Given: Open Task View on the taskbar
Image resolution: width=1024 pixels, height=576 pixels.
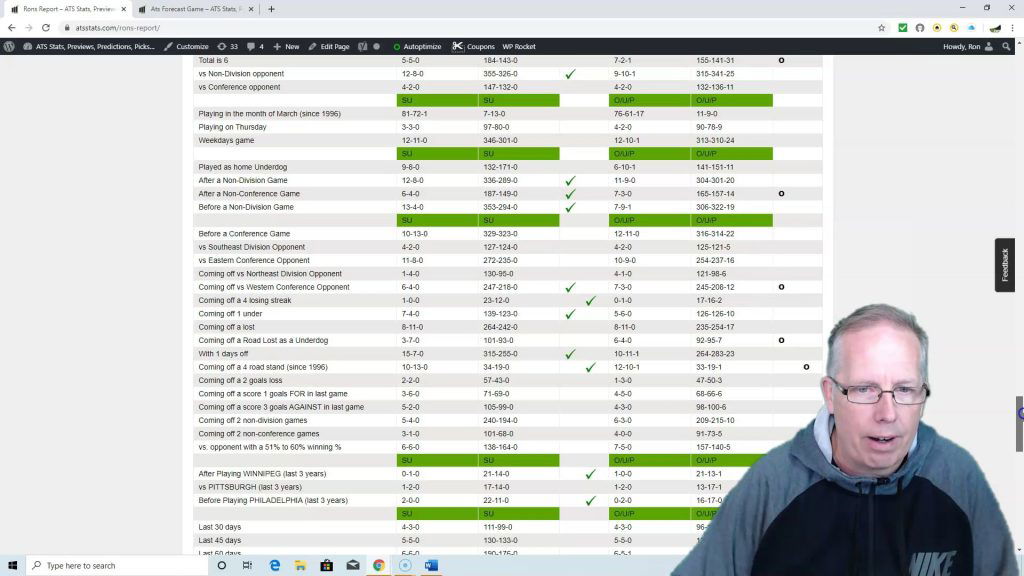Looking at the screenshot, I should [x=248, y=566].
